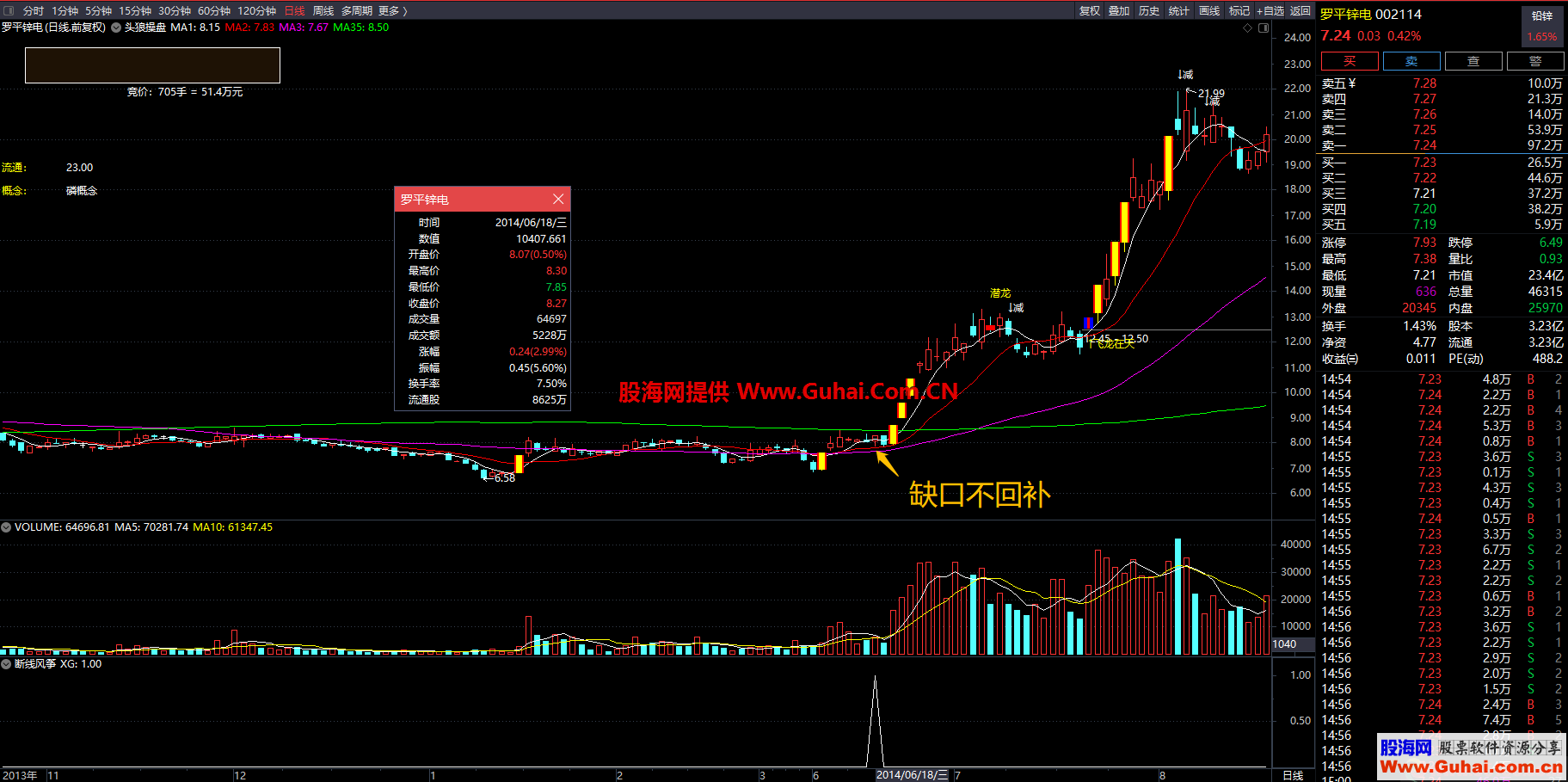Image resolution: width=1568 pixels, height=782 pixels.
Task: Expand the 更多 periods menu
Action: 392,11
